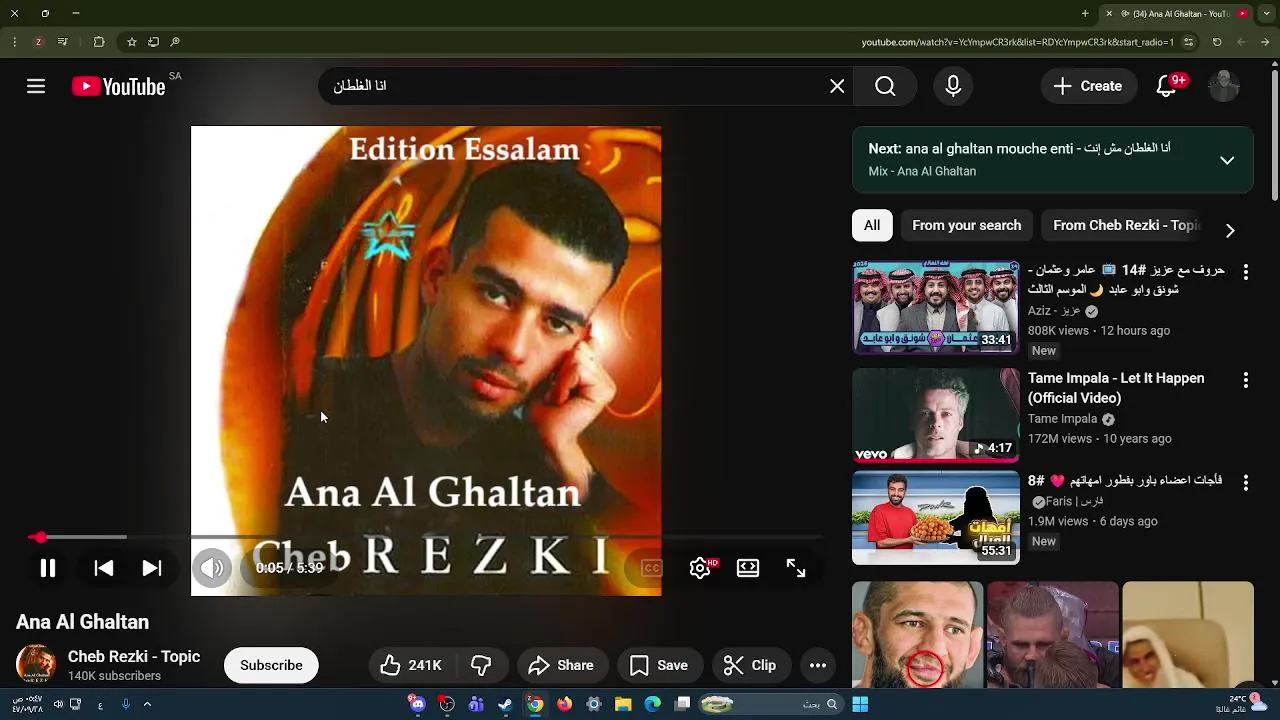Clear the search box text
This screenshot has width=1280, height=720.
click(x=837, y=86)
